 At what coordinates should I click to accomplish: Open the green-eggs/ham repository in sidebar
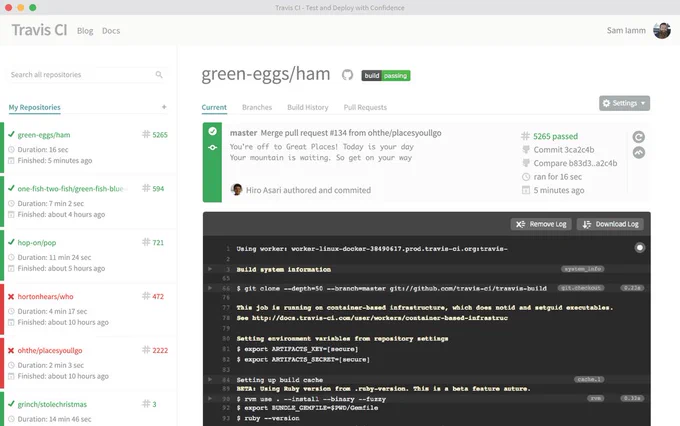pos(44,135)
